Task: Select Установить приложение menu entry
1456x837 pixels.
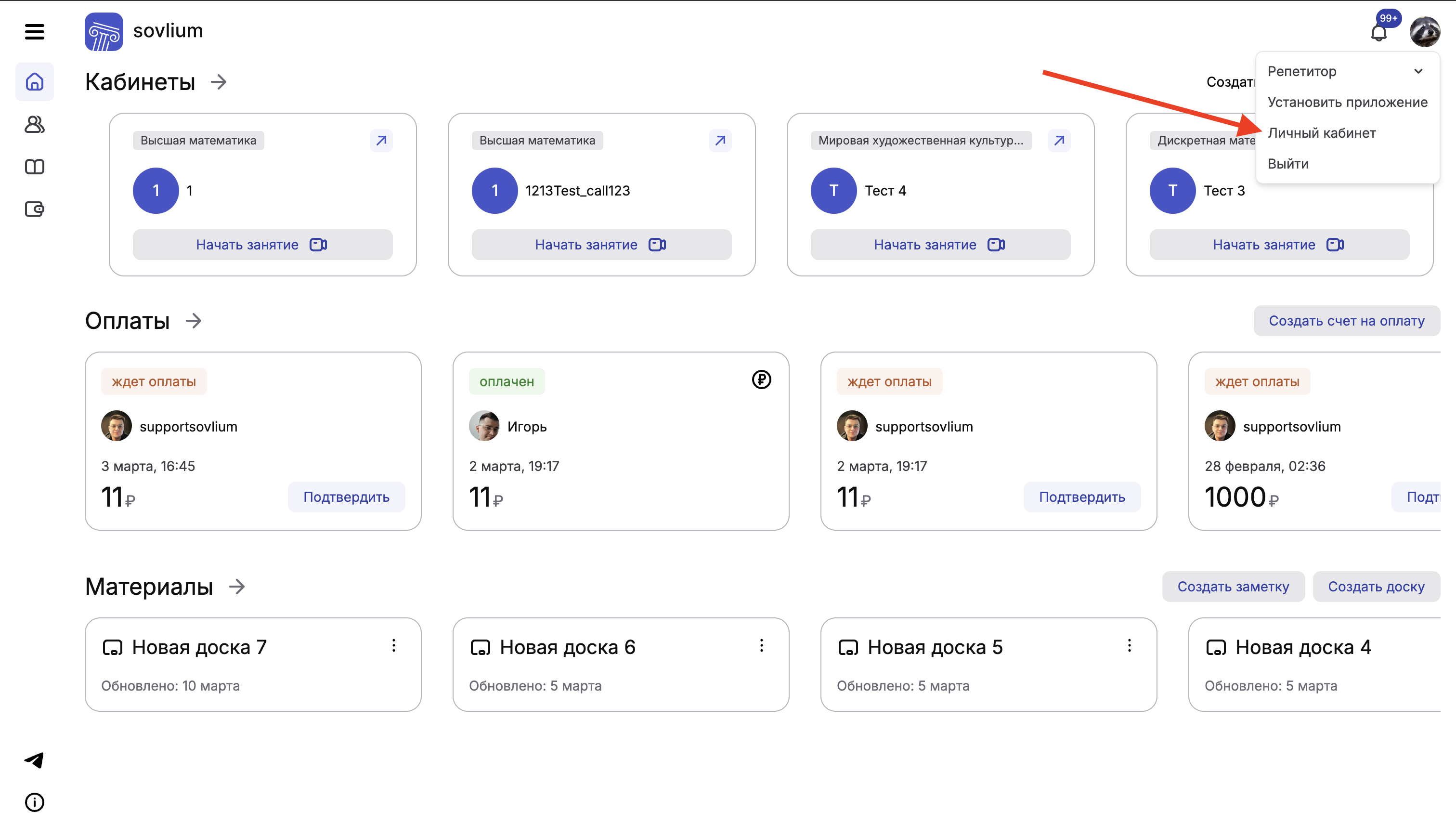Action: coord(1347,102)
